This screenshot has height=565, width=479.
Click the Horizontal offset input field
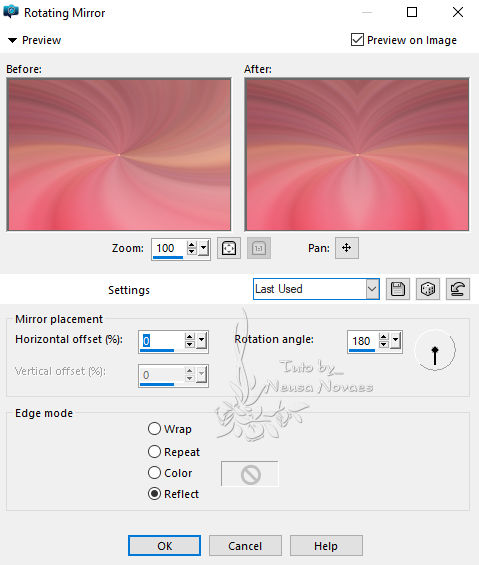coord(161,341)
